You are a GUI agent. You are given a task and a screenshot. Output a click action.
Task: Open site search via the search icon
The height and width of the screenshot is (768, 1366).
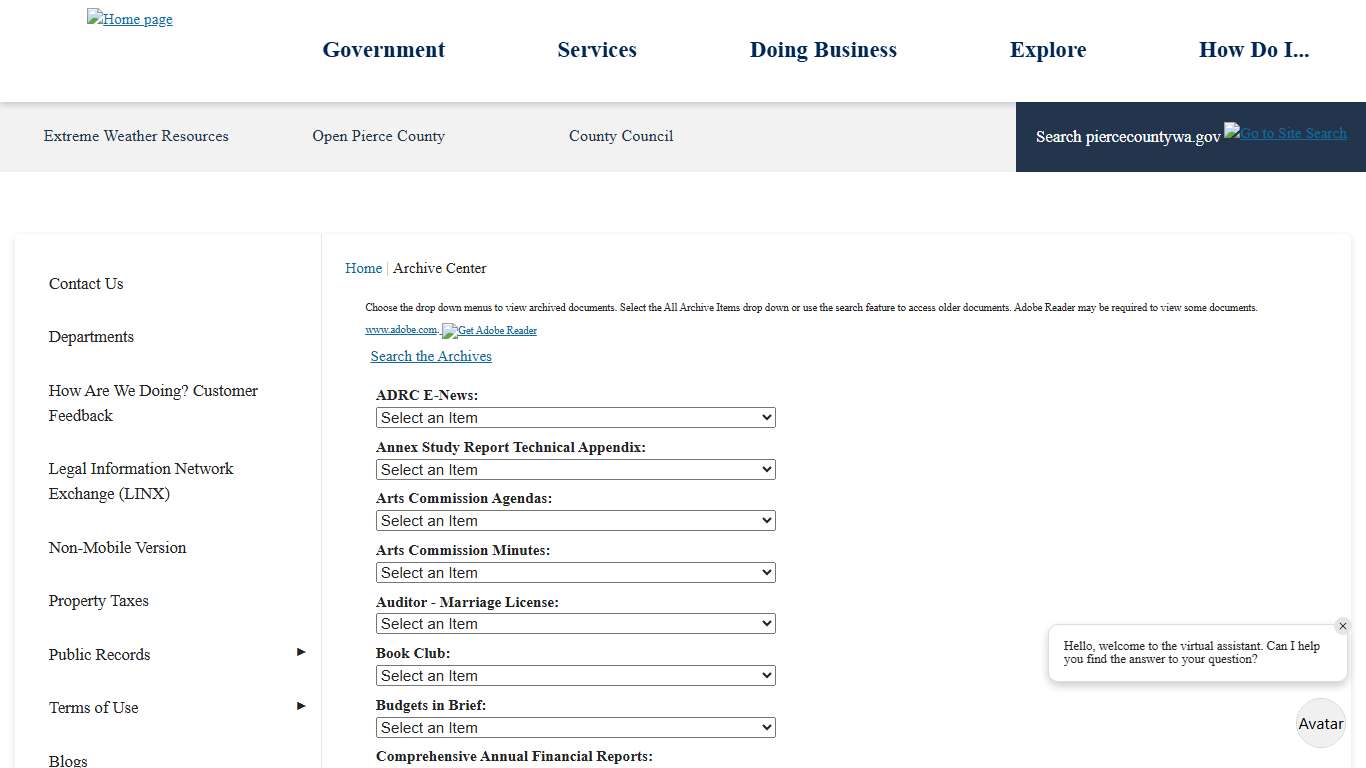1285,132
